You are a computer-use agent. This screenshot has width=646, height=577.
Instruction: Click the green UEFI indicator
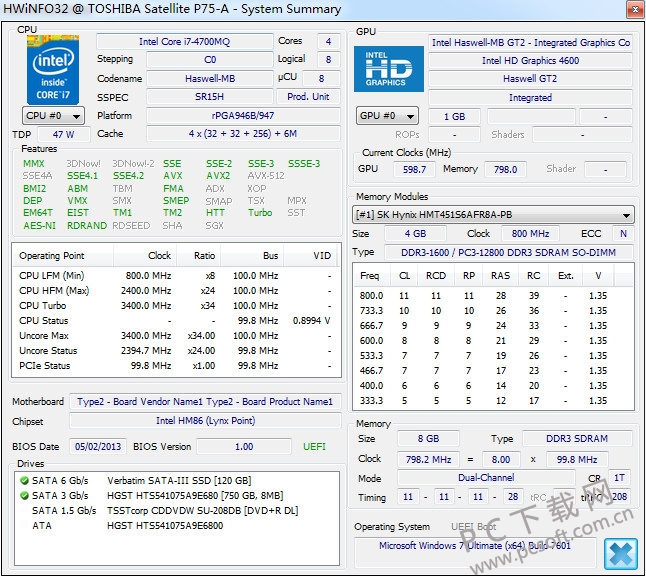pyautogui.click(x=314, y=447)
